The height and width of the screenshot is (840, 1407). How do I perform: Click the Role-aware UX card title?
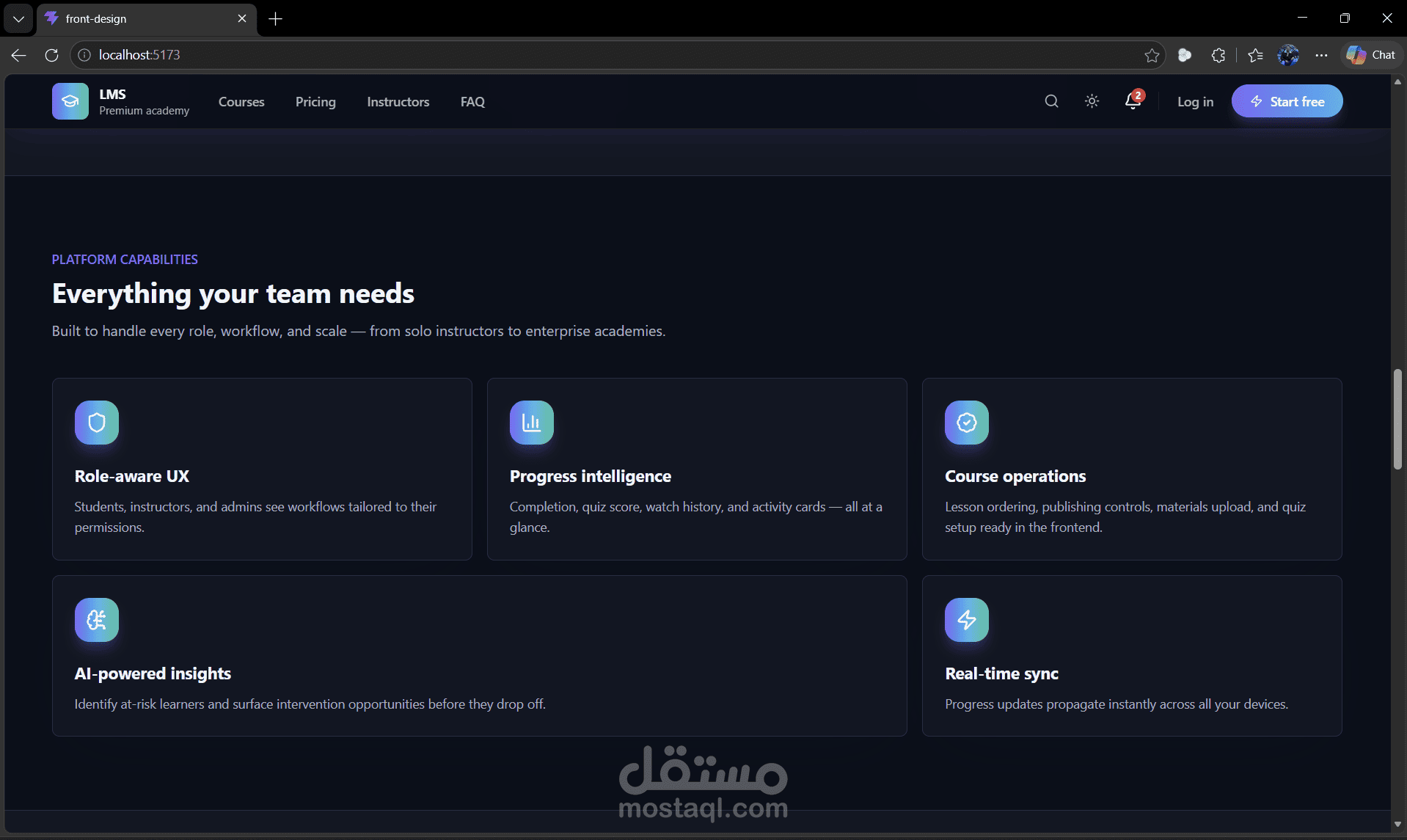(132, 476)
